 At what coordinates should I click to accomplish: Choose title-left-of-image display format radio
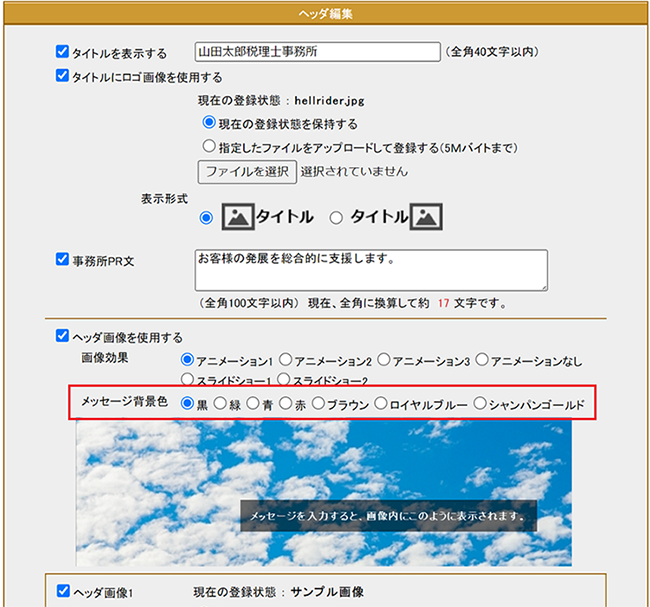[336, 218]
